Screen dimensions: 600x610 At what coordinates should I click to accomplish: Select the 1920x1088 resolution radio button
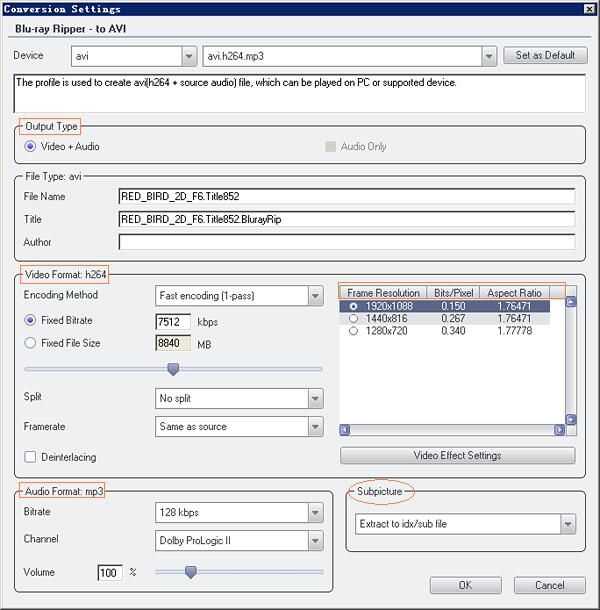[x=353, y=307]
